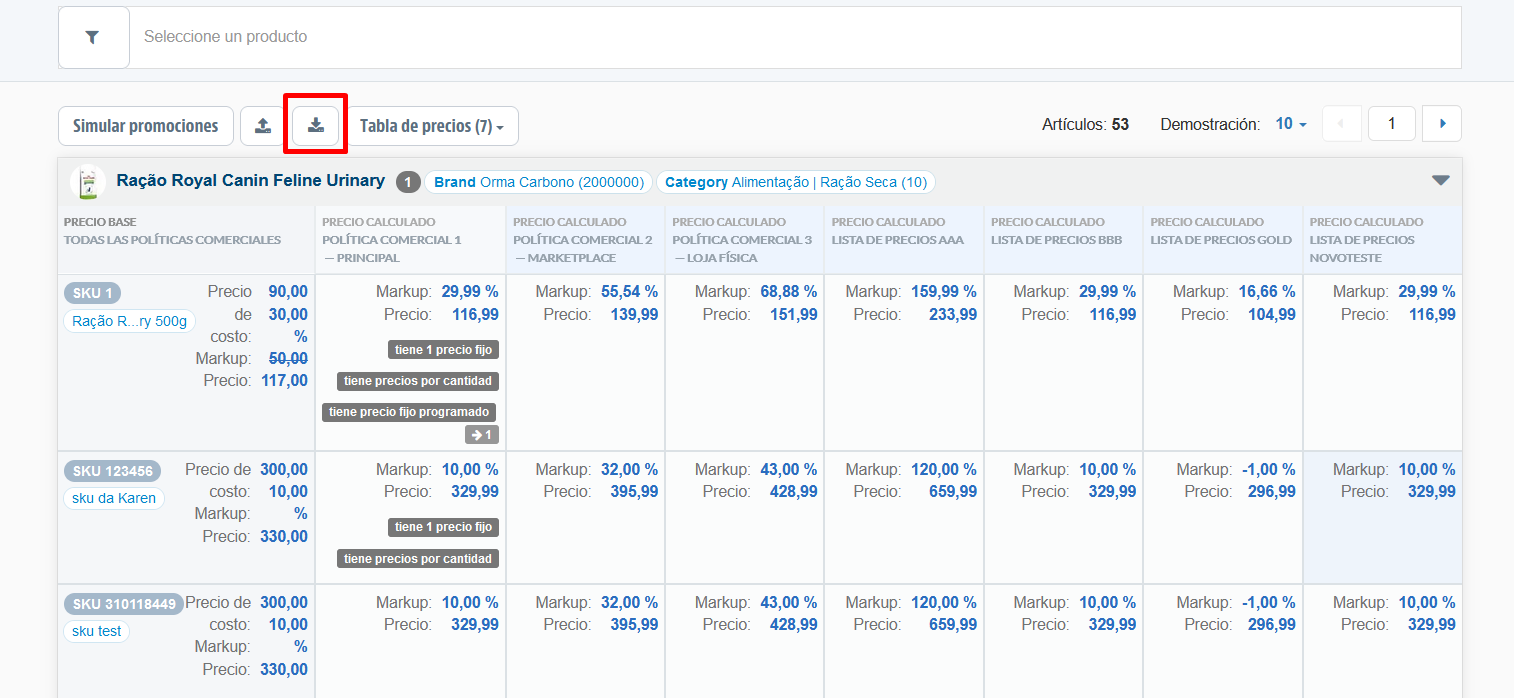Open the sku da Karen label link
Image resolution: width=1514 pixels, height=698 pixels.
coord(113,498)
